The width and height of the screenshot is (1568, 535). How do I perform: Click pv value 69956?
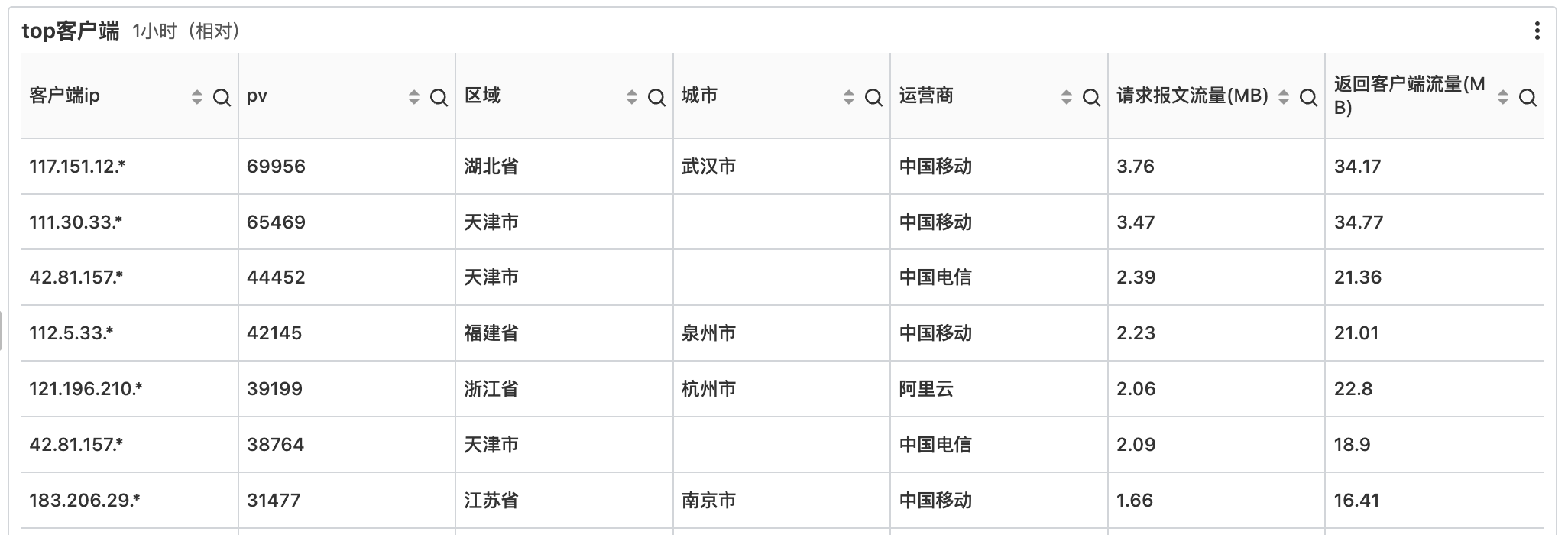point(276,167)
